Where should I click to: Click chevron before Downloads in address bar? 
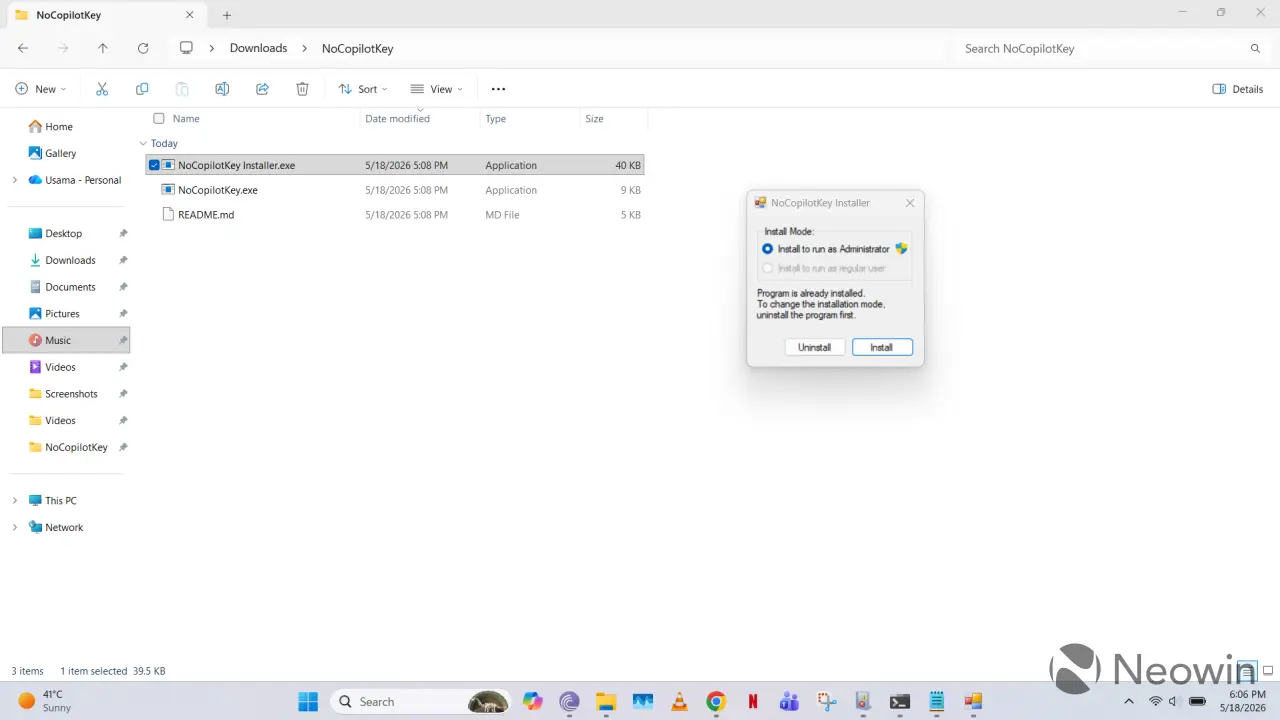pyautogui.click(x=212, y=48)
